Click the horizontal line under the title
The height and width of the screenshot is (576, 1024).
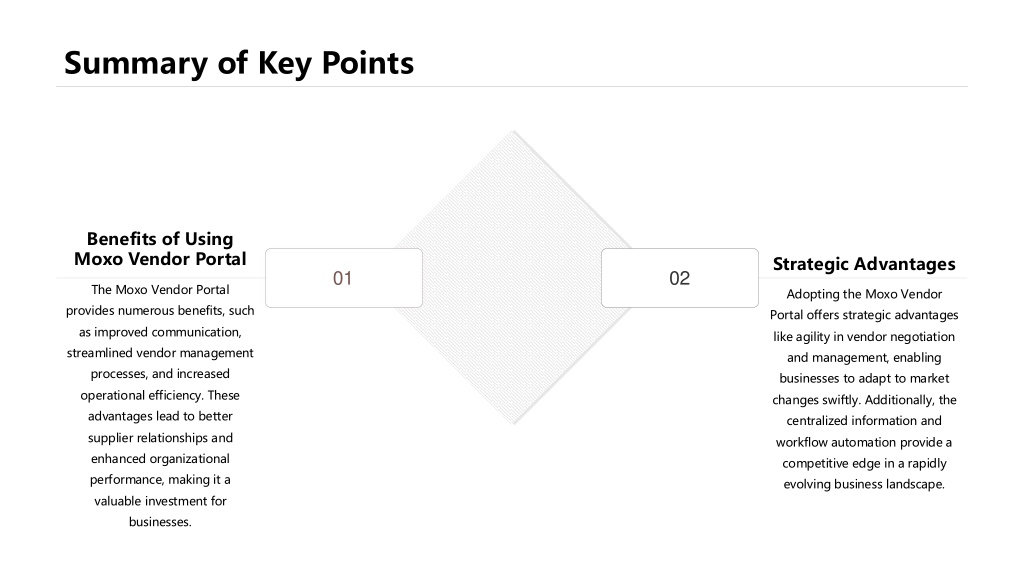coord(512,86)
